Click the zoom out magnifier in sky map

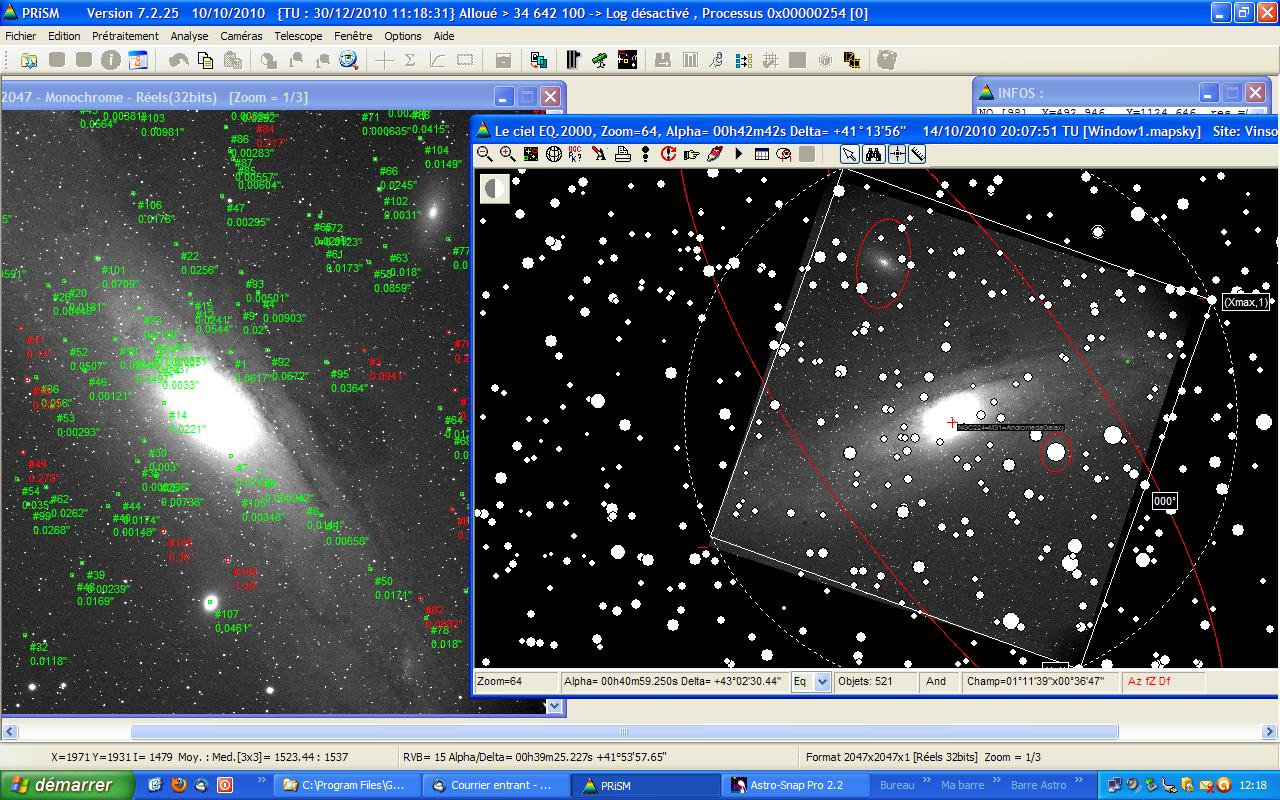[x=485, y=154]
